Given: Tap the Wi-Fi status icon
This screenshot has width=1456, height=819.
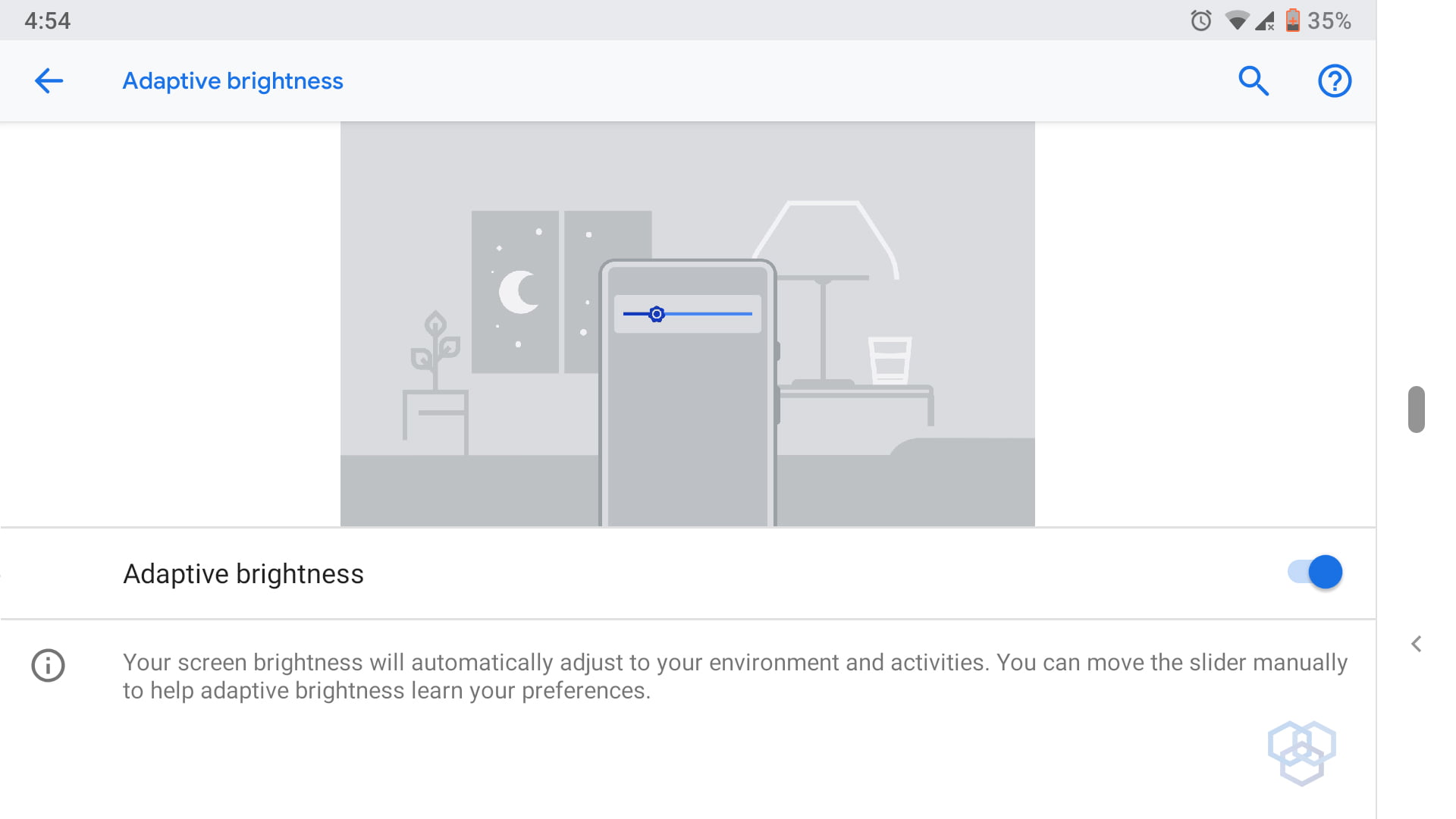Looking at the screenshot, I should point(1237,20).
